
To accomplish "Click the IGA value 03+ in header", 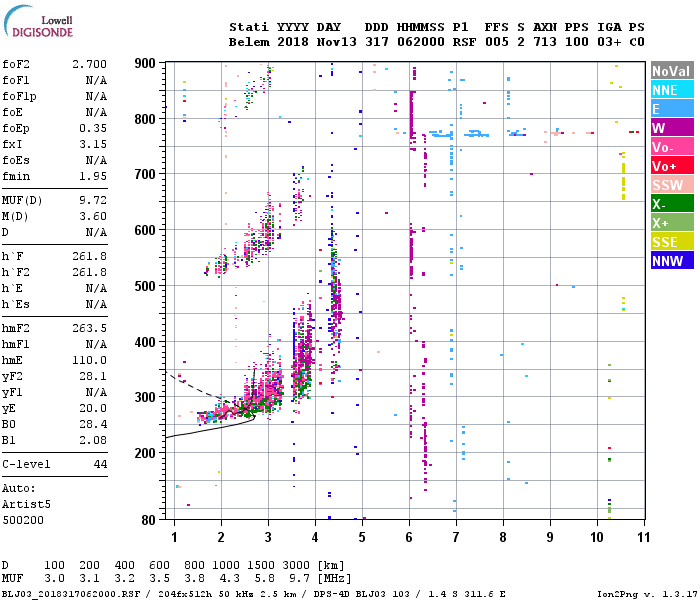I will [x=609, y=42].
